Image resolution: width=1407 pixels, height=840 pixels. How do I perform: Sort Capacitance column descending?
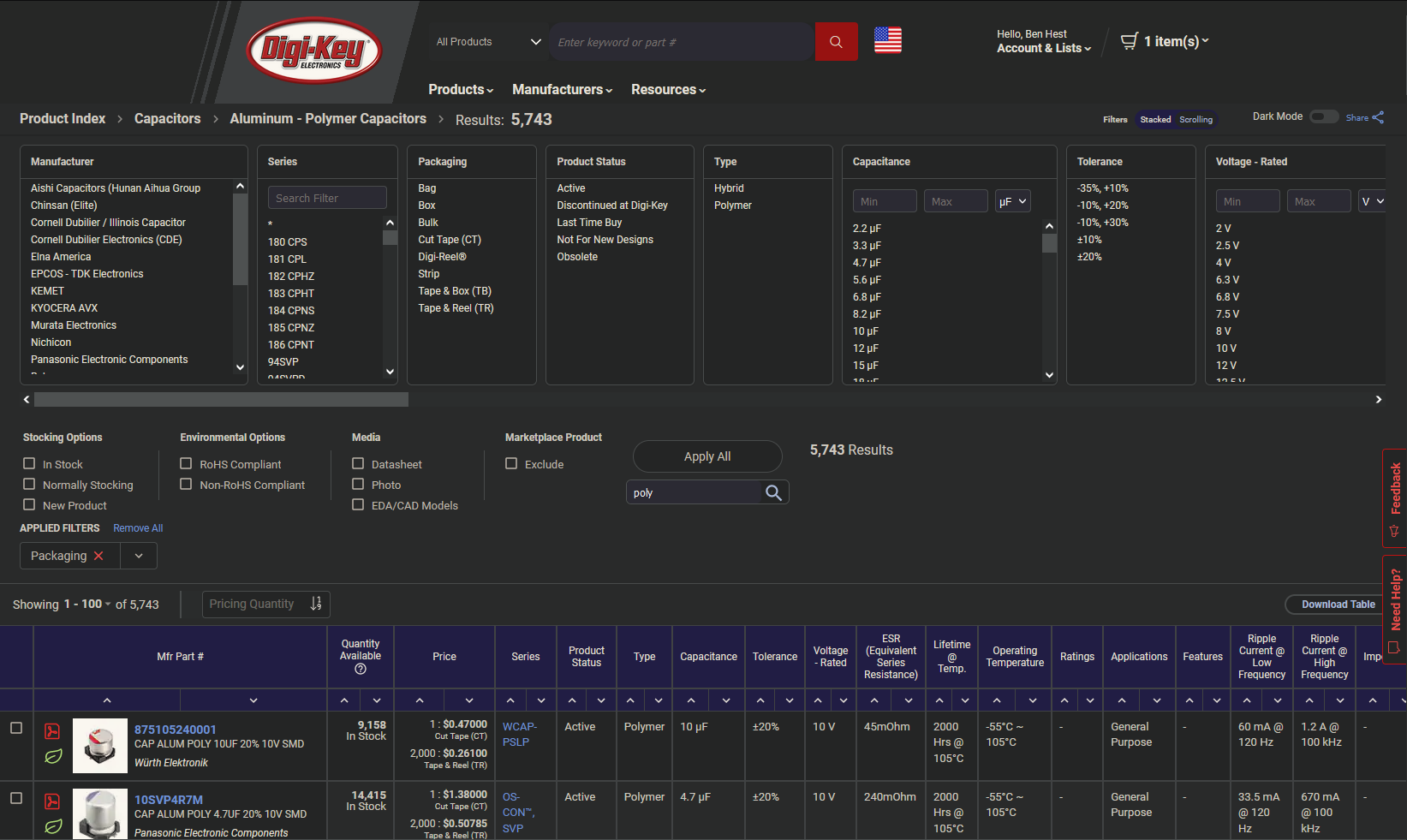coord(726,700)
